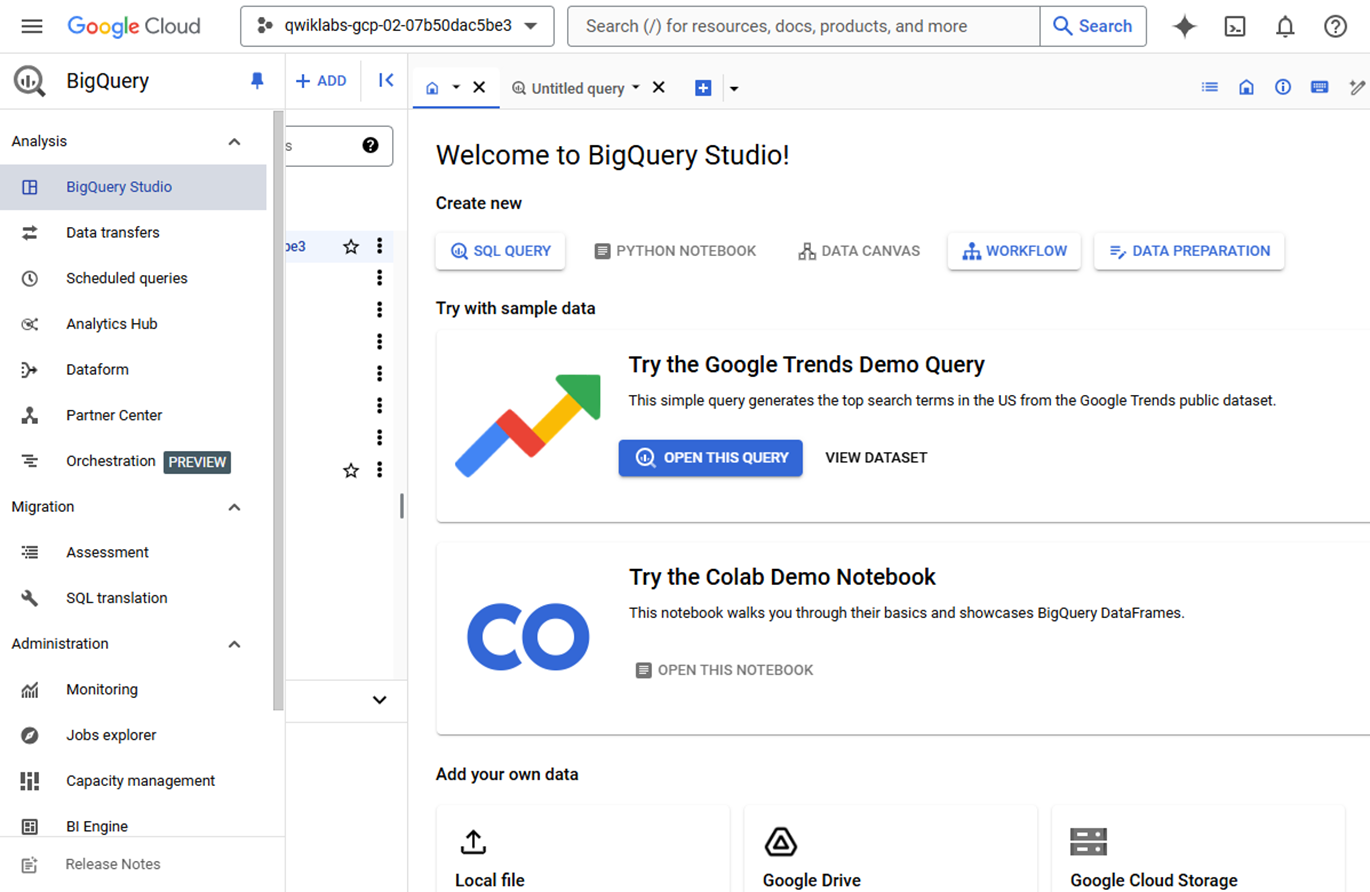Choose Google Drive data source card
The width and height of the screenshot is (1370, 892).
point(890,848)
